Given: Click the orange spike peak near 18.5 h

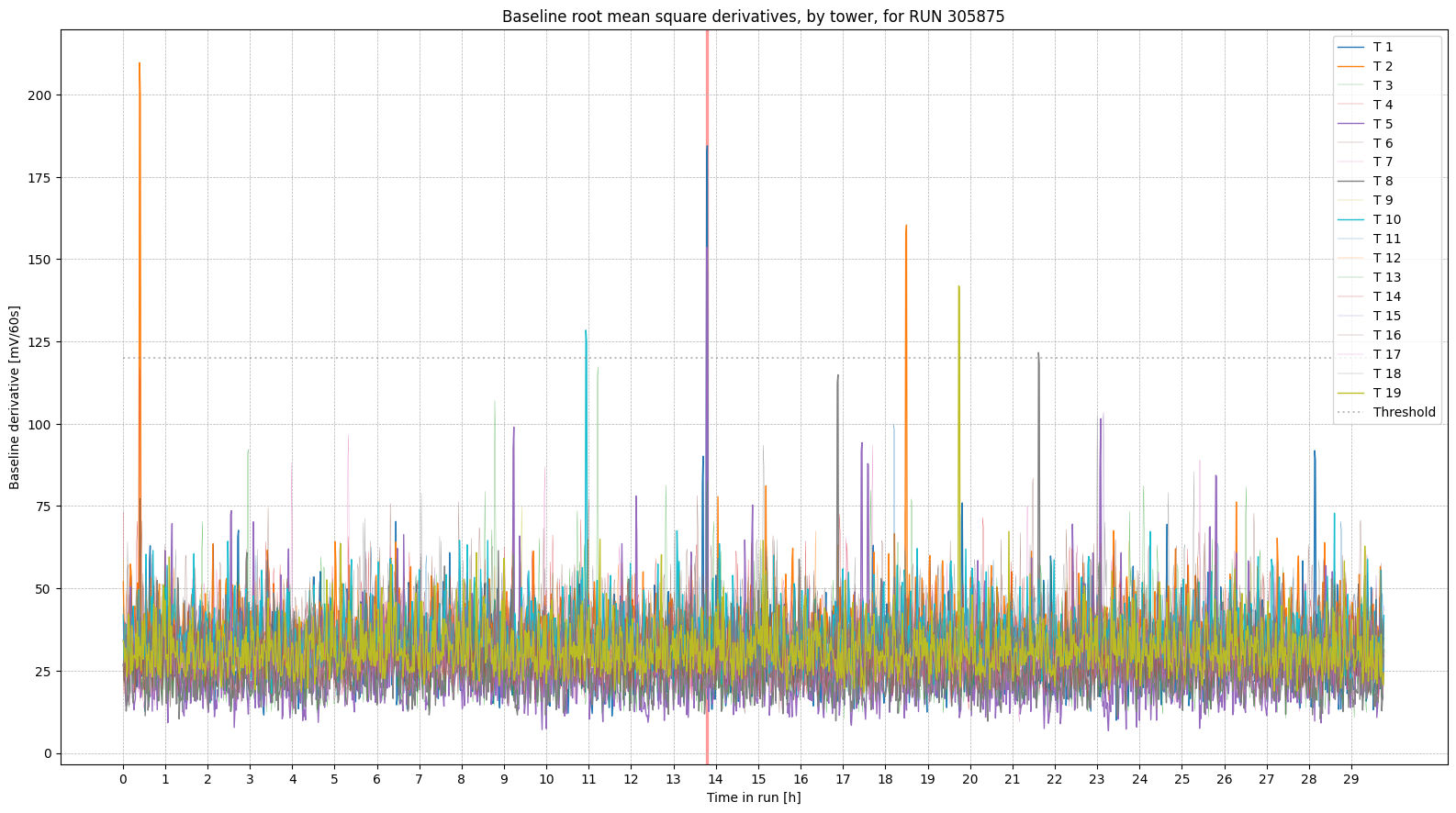Looking at the screenshot, I should 906,227.
